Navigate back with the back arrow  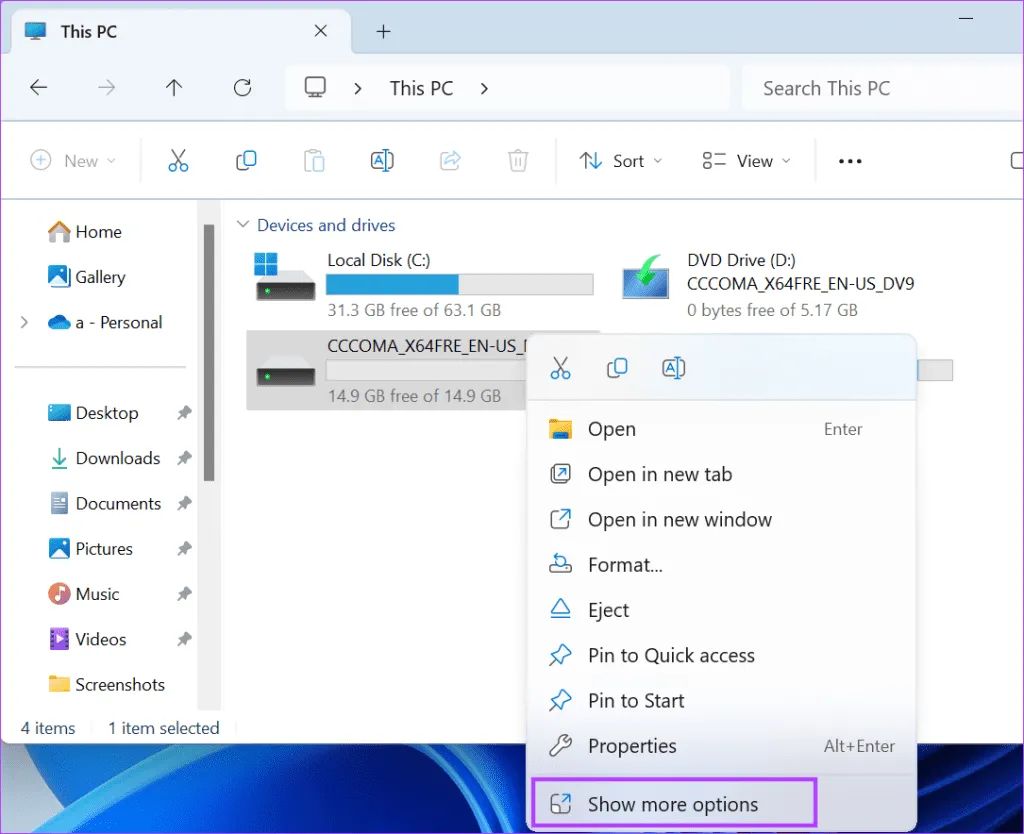pos(38,88)
